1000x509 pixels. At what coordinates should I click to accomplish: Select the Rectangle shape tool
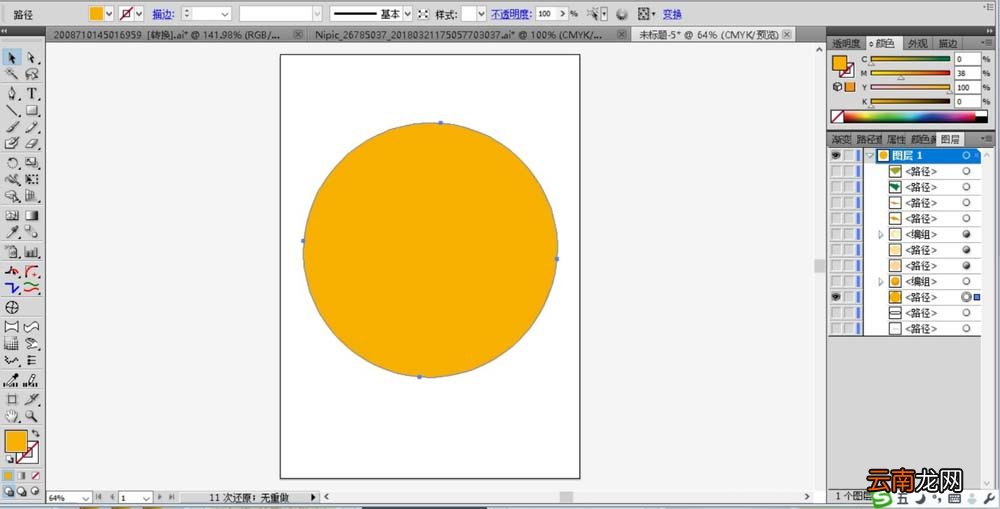pos(32,110)
